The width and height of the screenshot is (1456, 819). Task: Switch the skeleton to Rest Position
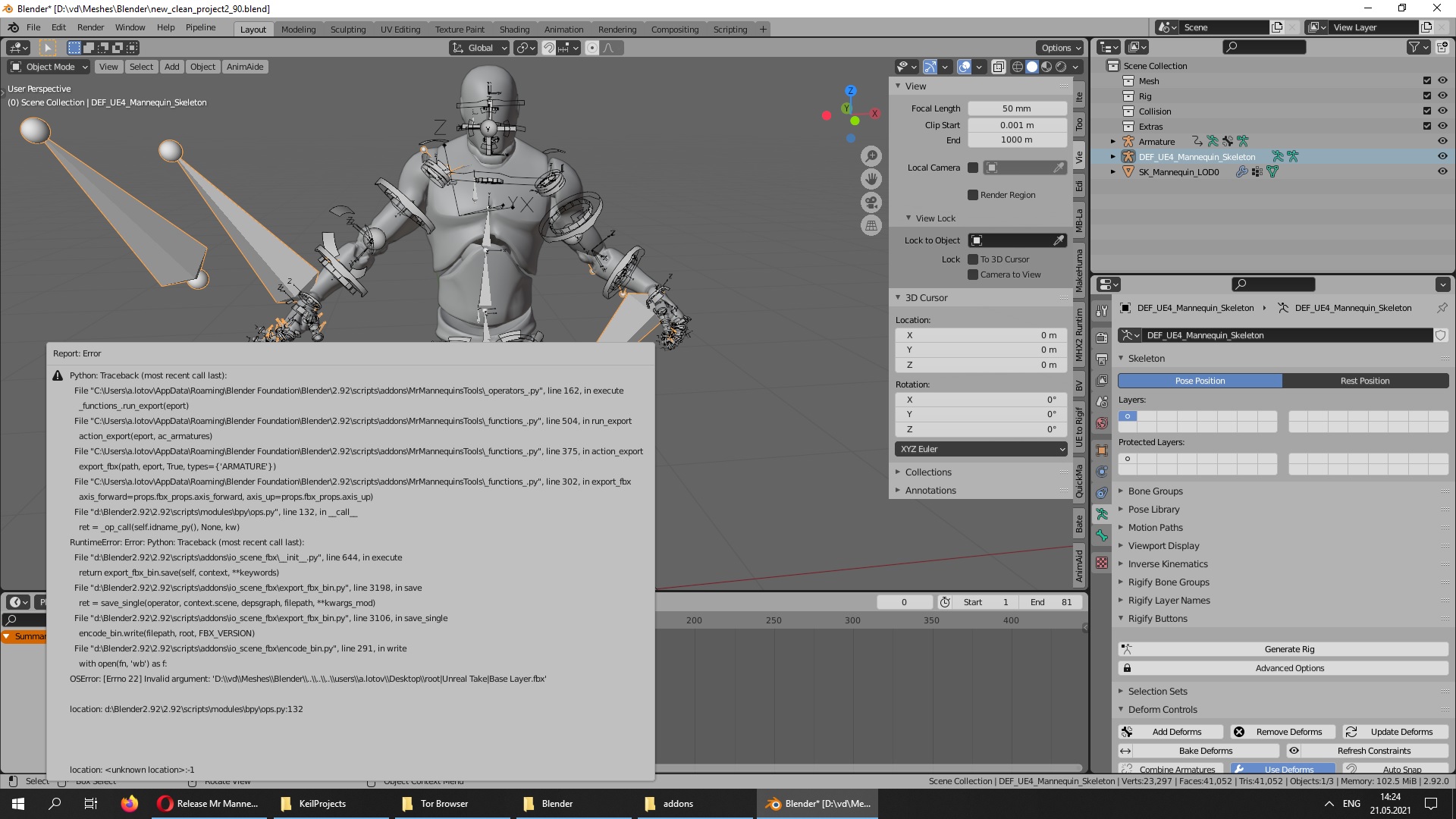1364,381
